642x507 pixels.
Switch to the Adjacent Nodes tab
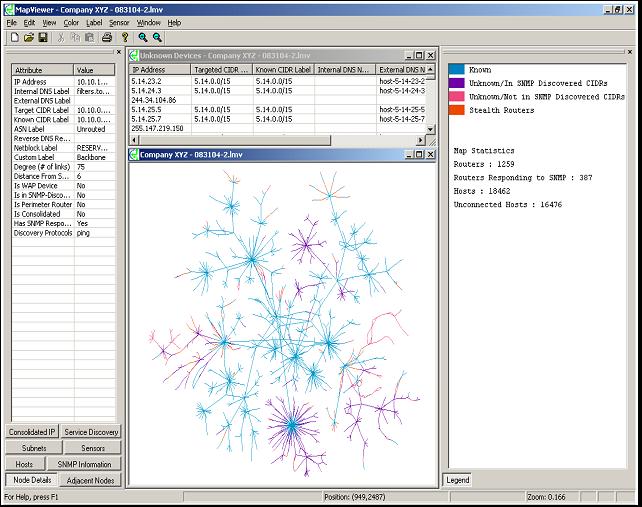[91, 481]
